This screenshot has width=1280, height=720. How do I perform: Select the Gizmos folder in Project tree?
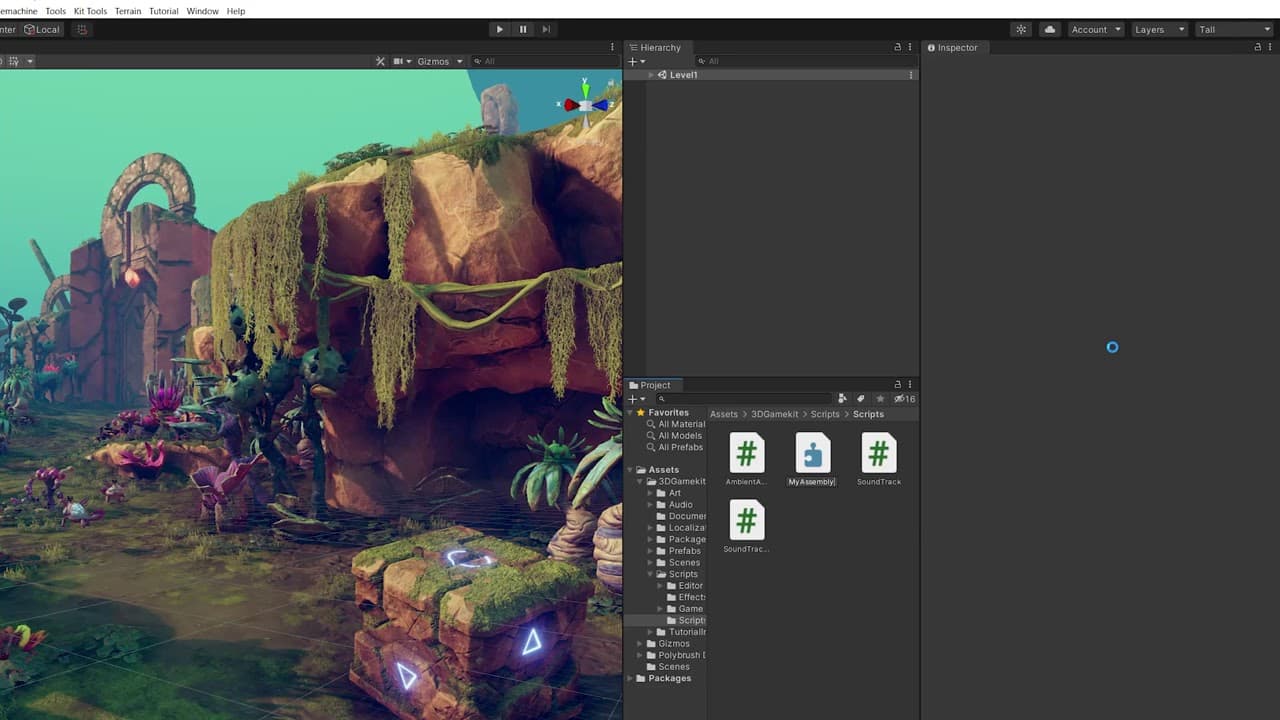click(667, 644)
